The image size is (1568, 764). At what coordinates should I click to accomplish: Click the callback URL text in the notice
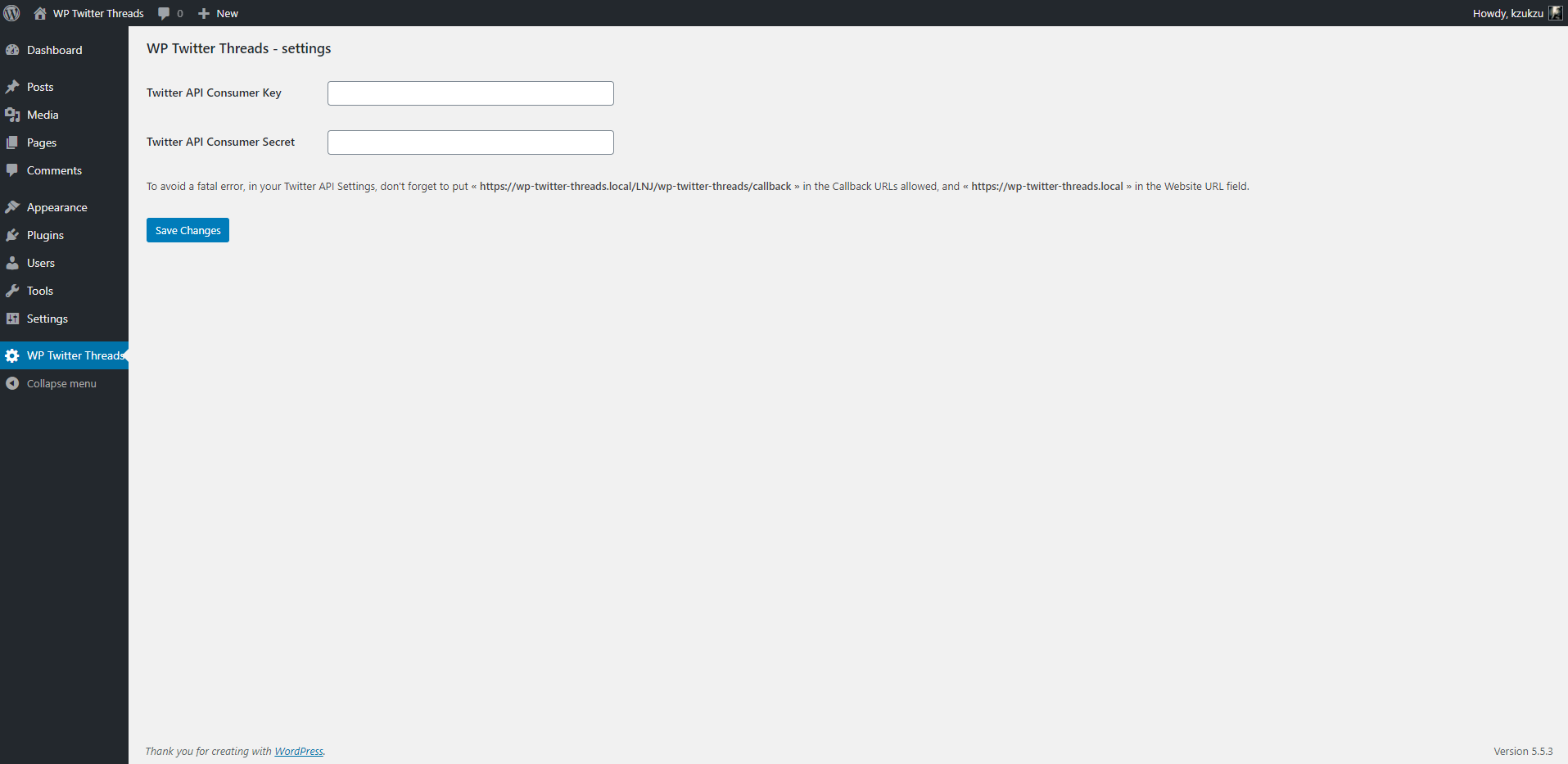tap(635, 186)
